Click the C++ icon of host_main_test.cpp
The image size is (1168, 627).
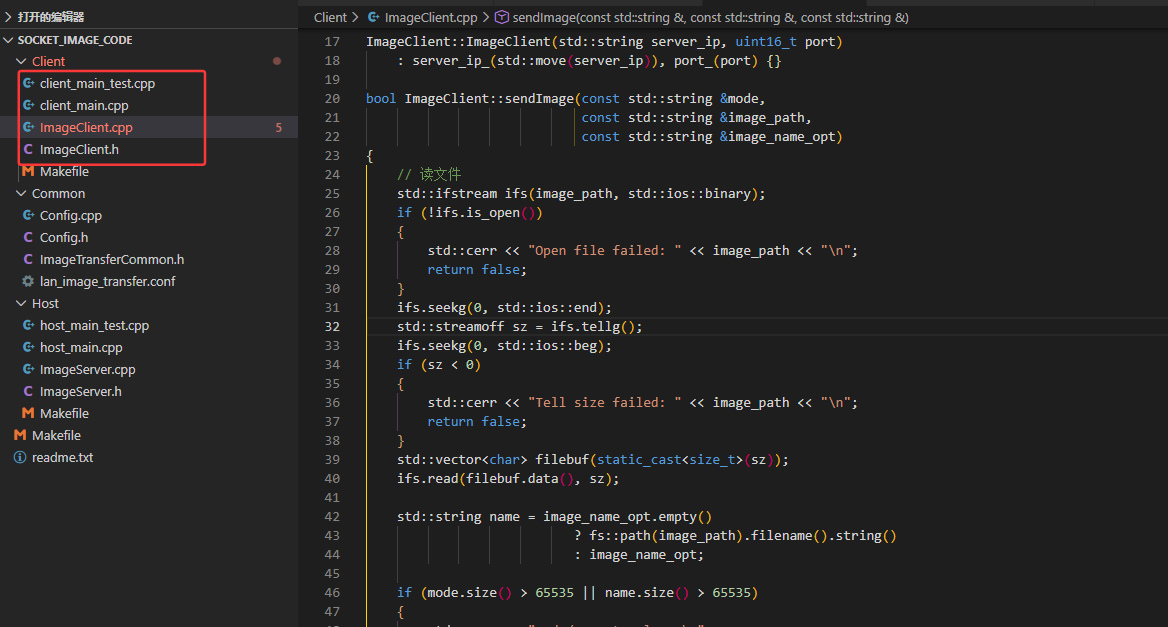[x=28, y=325]
